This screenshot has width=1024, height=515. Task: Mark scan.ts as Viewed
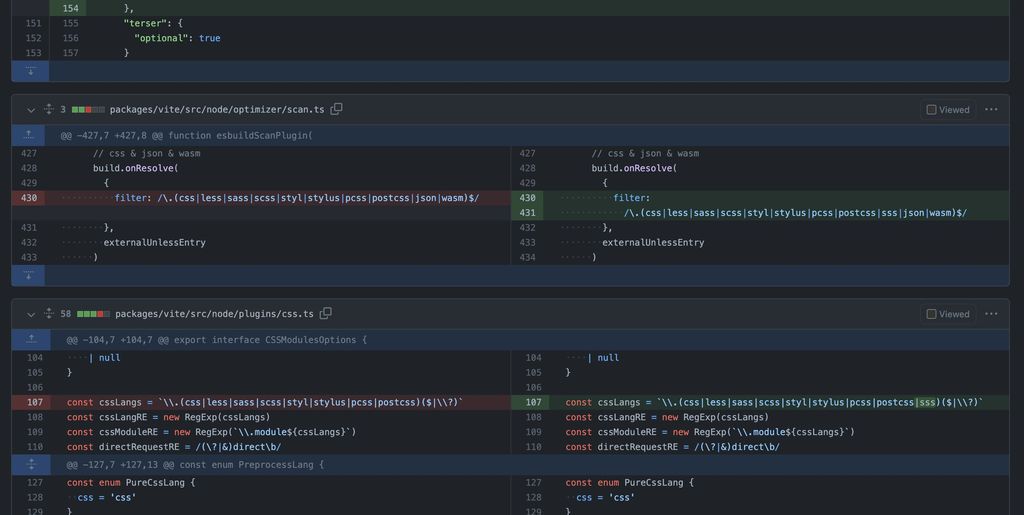point(948,110)
